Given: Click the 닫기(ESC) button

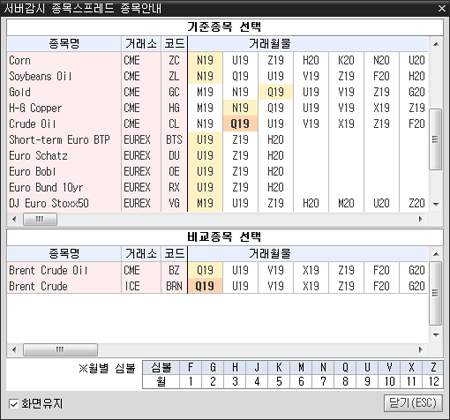Looking at the screenshot, I should click(x=413, y=403).
